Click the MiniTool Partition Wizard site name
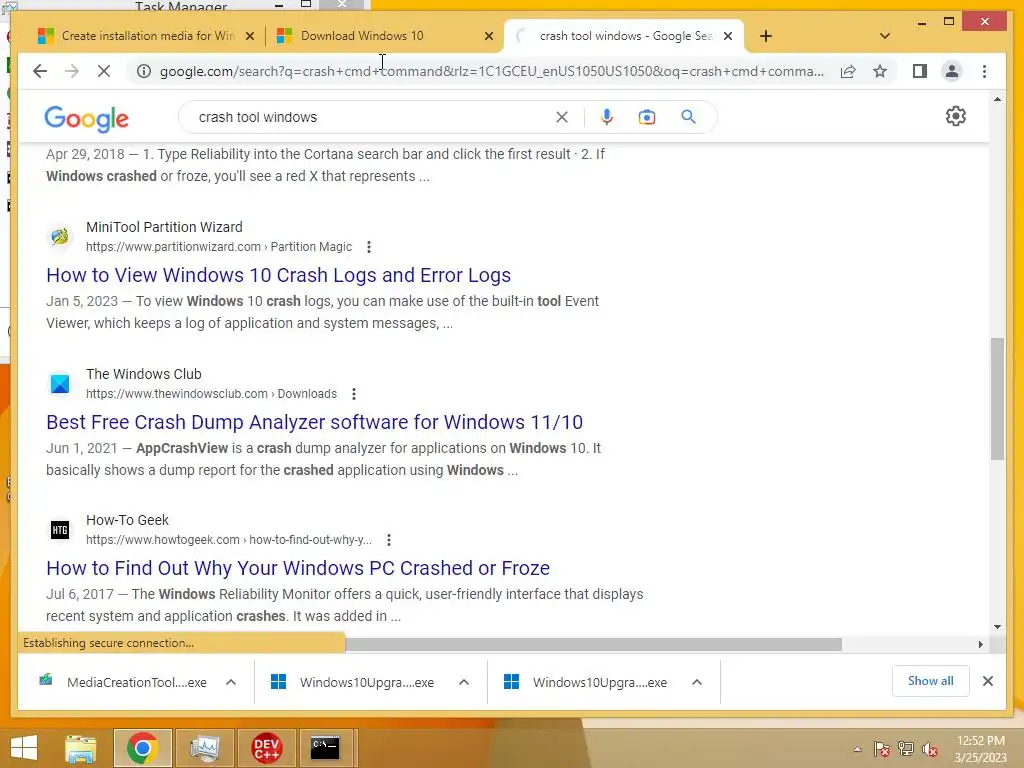The image size is (1024, 768). pos(164,227)
